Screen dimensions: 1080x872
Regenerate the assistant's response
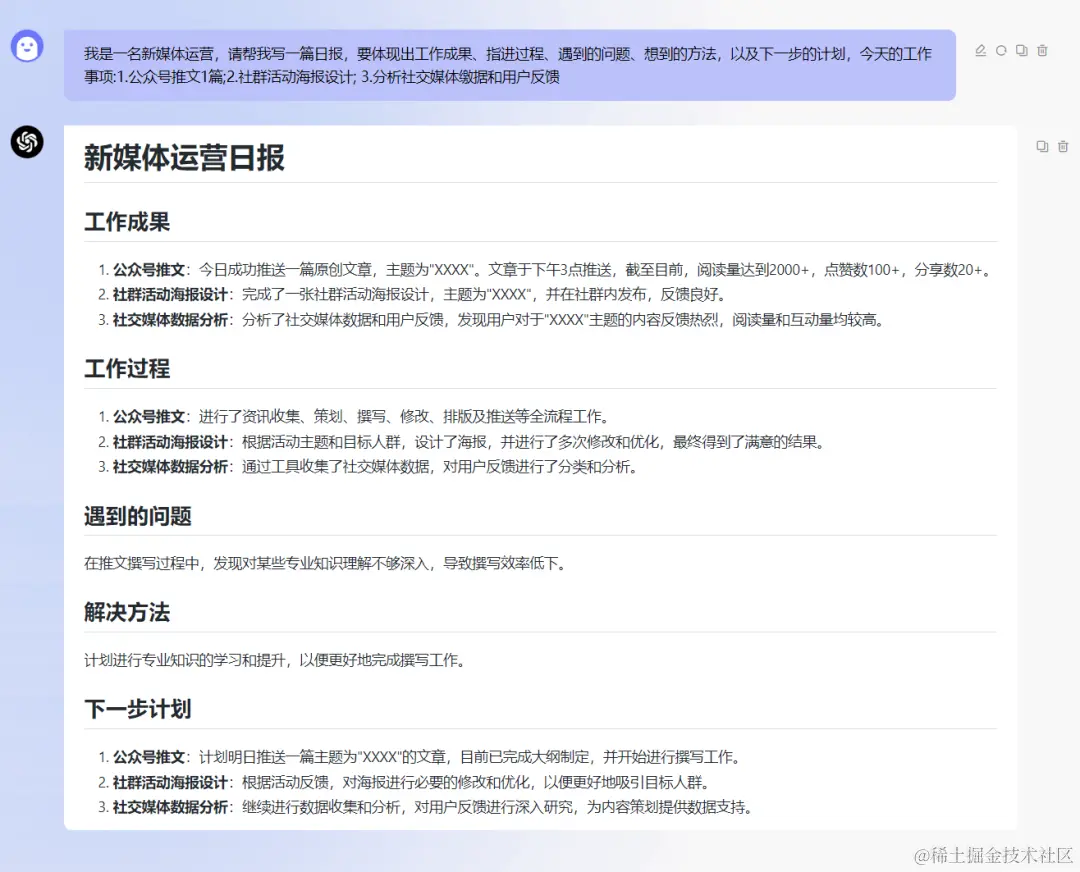pyautogui.click(x=1002, y=48)
